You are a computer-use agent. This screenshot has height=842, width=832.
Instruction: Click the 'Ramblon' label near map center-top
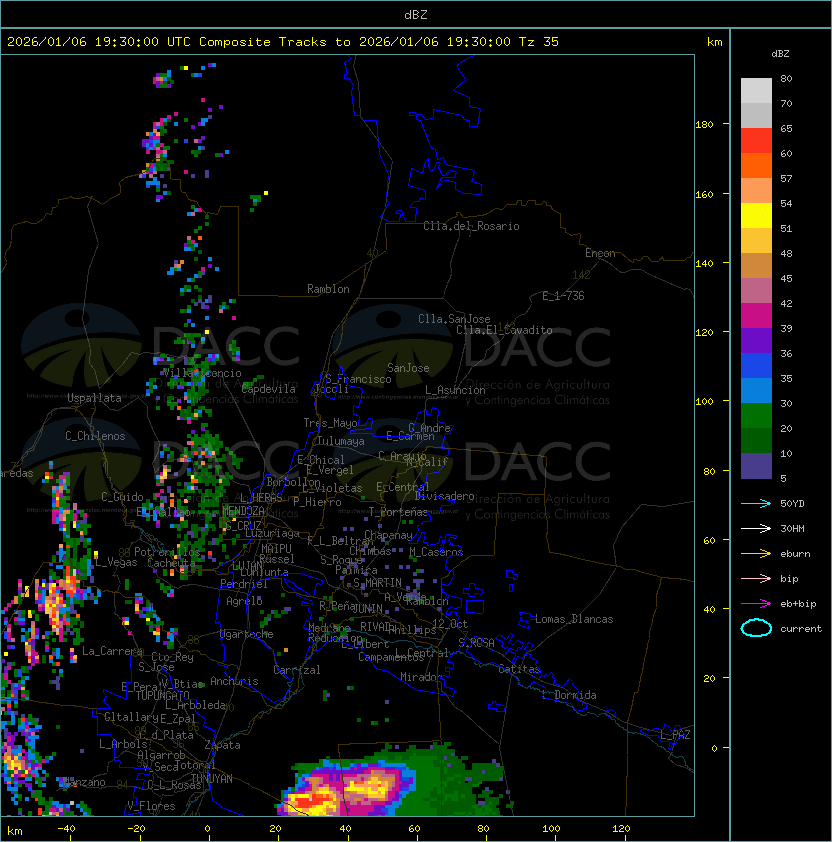pyautogui.click(x=328, y=289)
